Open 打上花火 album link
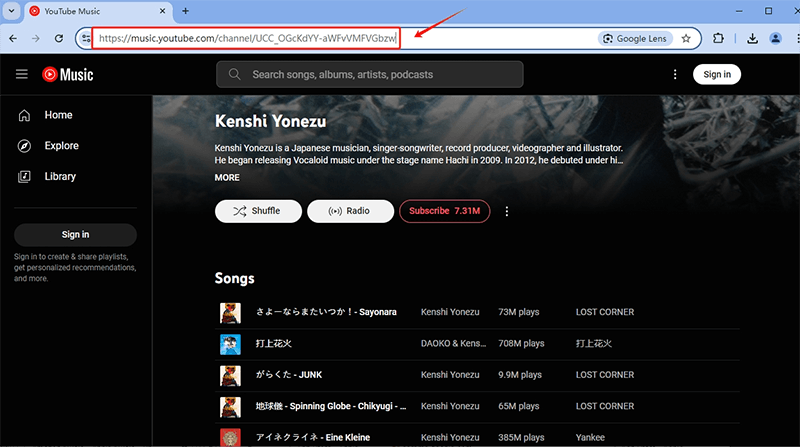The width and height of the screenshot is (800, 447). 594,343
